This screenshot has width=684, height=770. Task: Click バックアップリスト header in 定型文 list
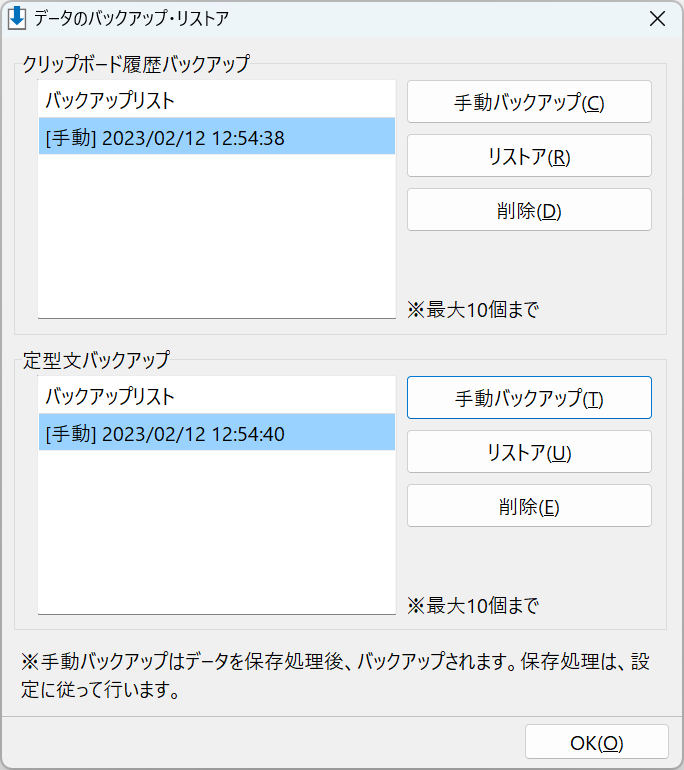click(110, 396)
